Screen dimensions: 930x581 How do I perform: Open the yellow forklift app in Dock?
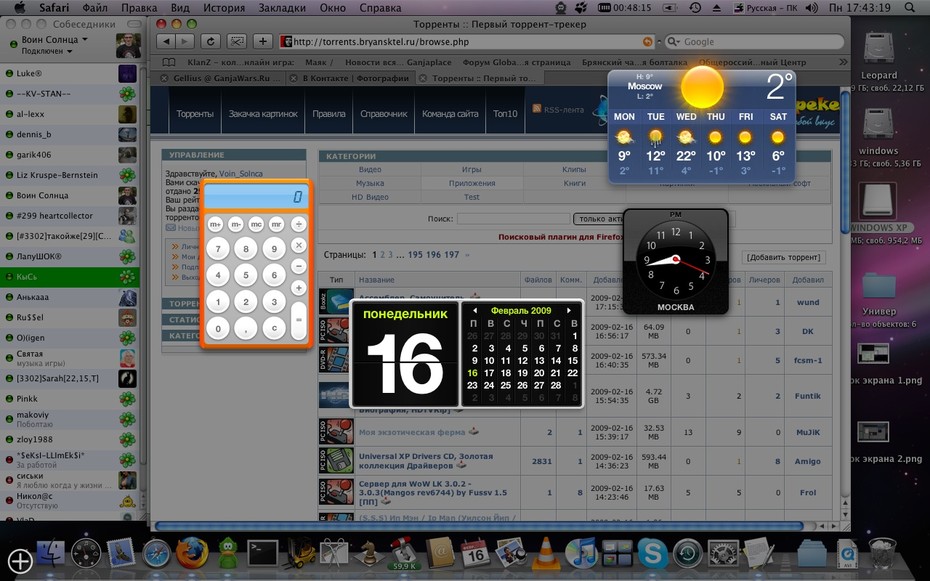[300, 554]
